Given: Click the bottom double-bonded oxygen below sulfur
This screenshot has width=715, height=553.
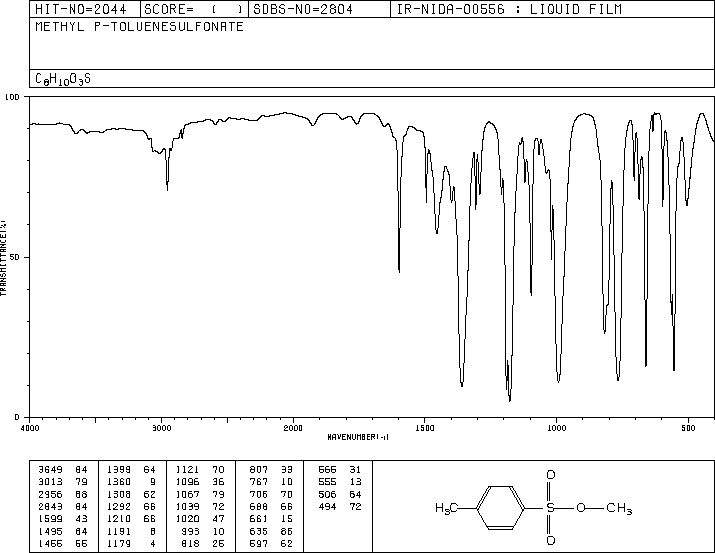Looking at the screenshot, I should (x=550, y=541).
